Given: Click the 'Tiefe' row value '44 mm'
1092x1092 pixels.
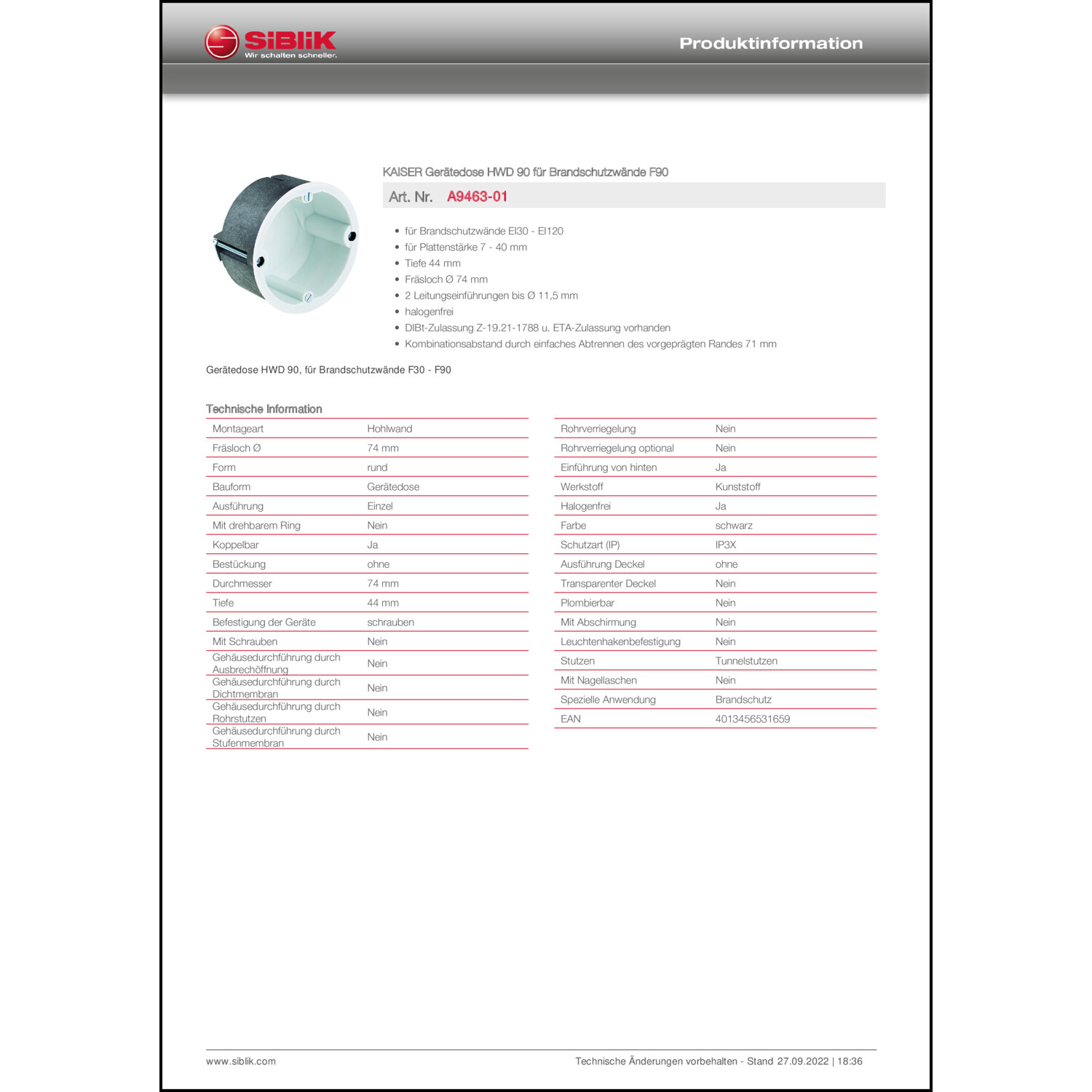Looking at the screenshot, I should coord(383,603).
